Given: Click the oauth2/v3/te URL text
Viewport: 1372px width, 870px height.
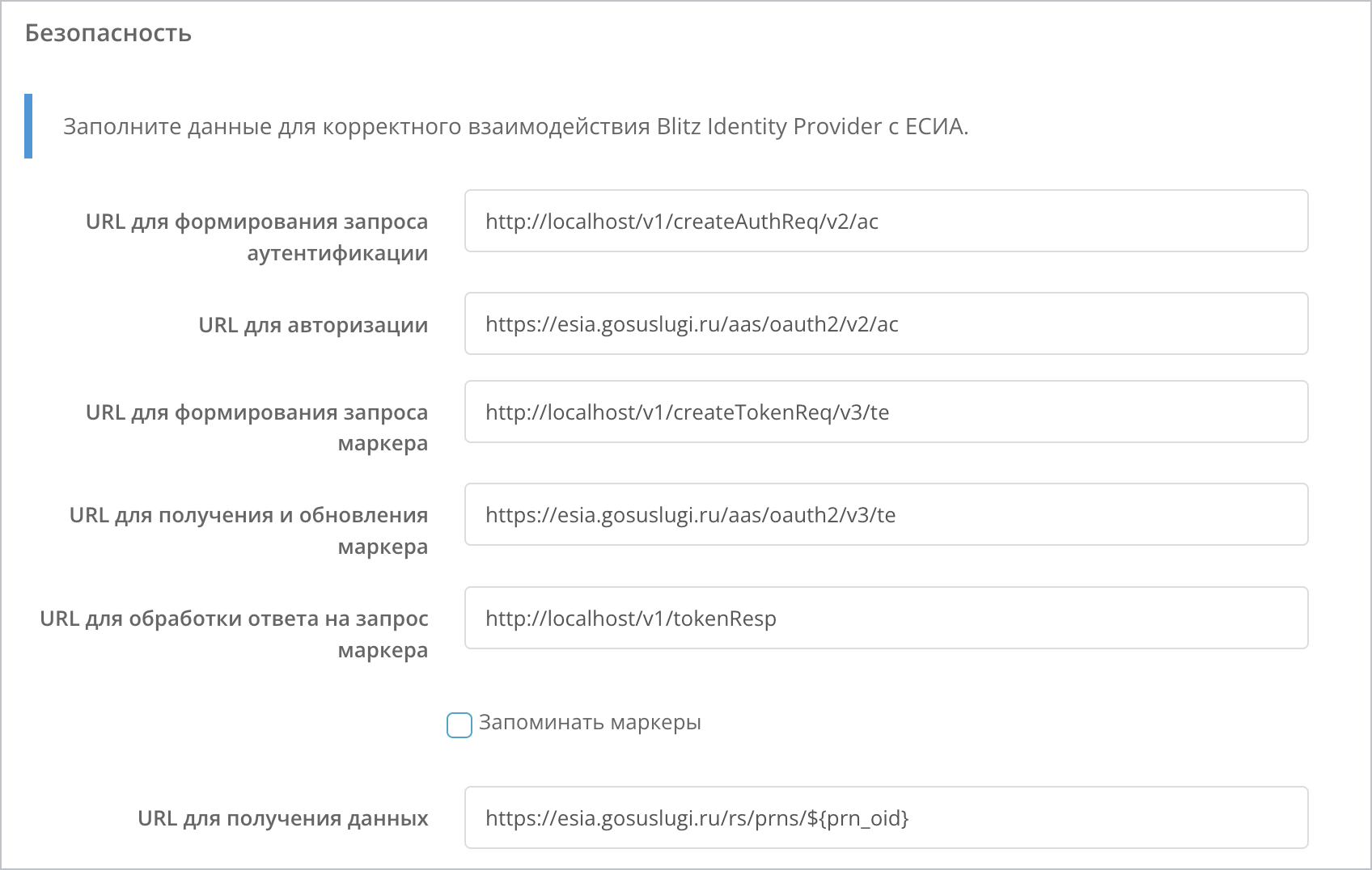Looking at the screenshot, I should [x=690, y=514].
